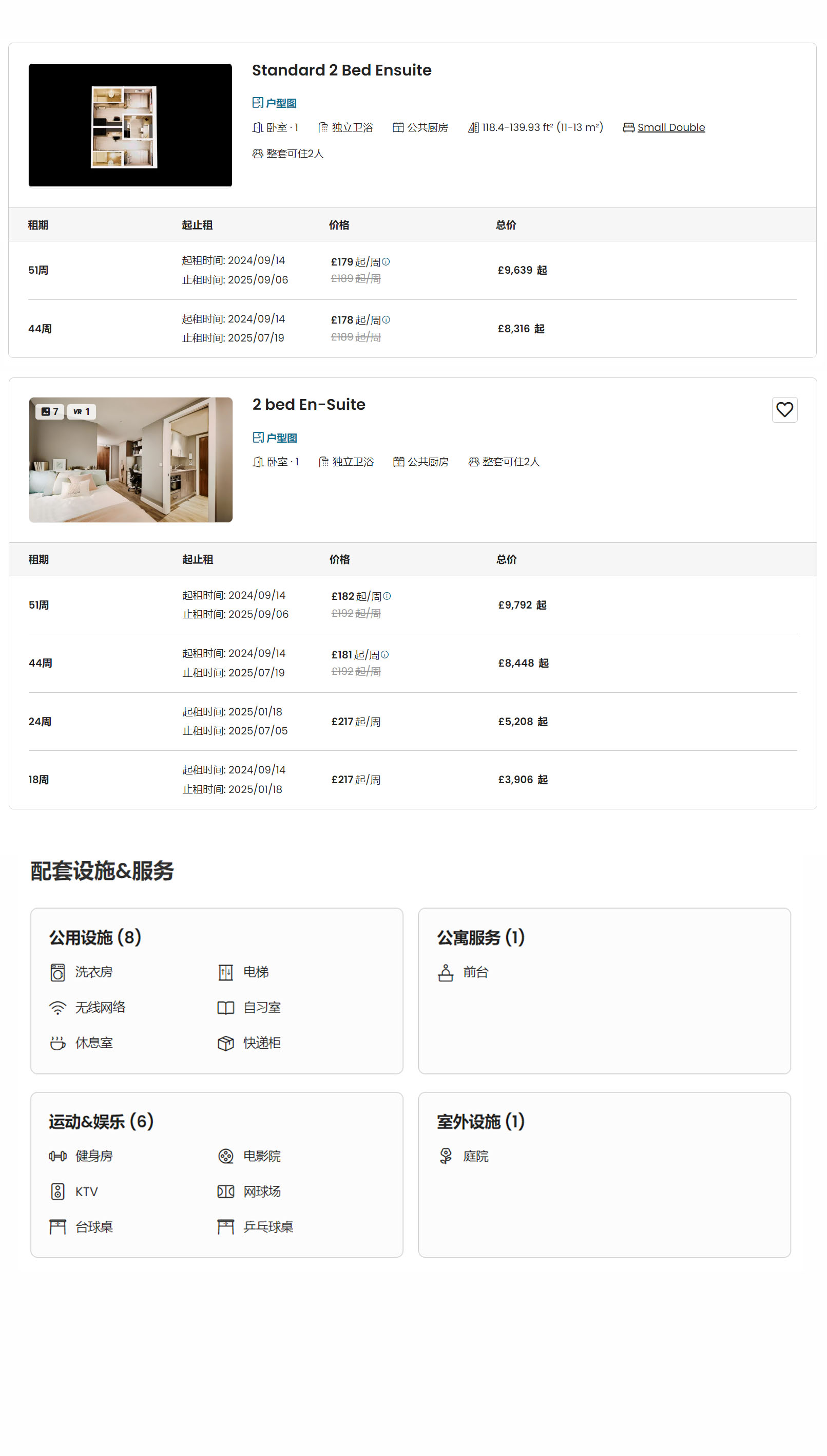
Task: Click the elevator icon
Action: coord(225,973)
